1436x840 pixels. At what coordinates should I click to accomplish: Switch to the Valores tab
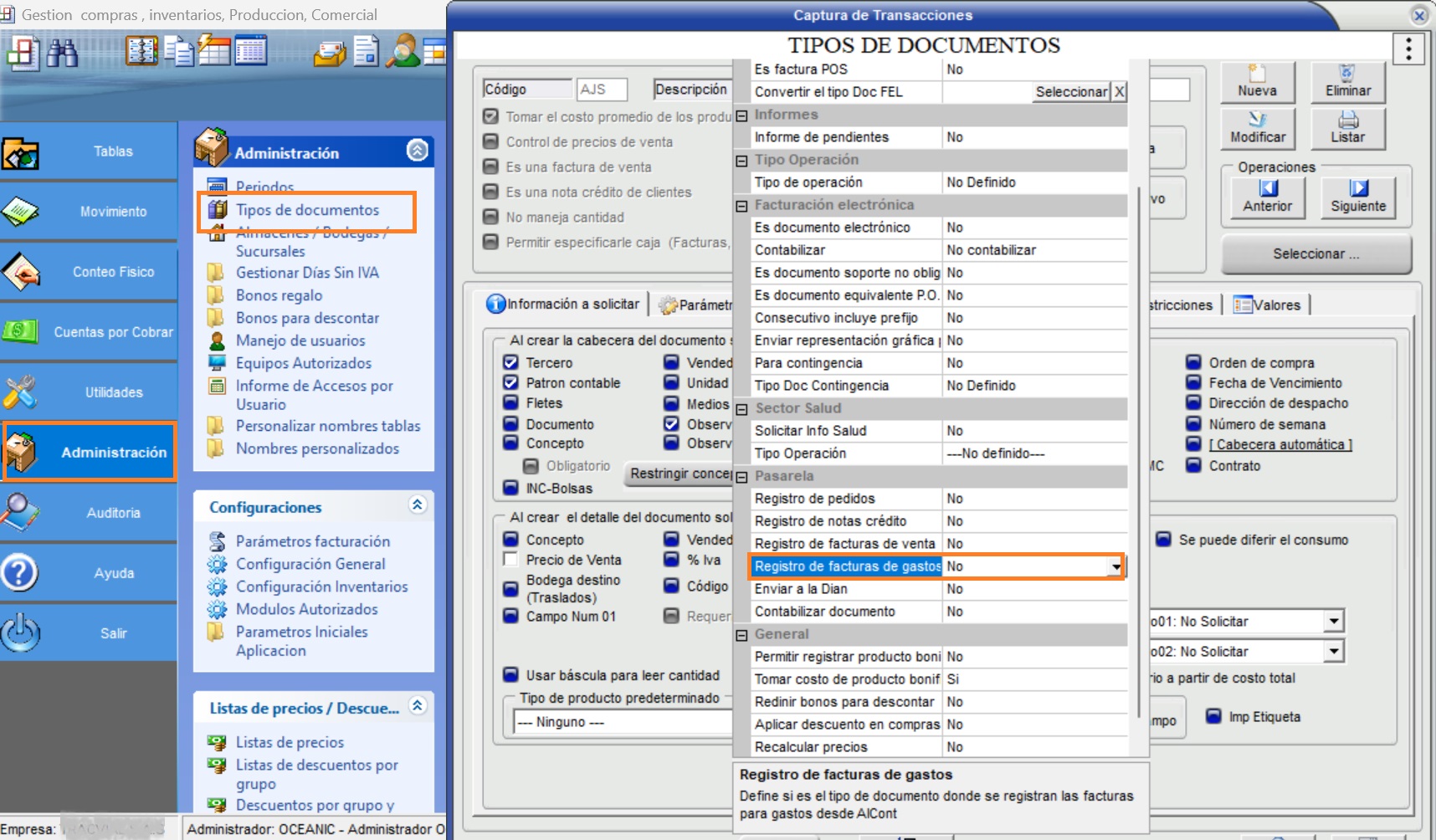(1267, 305)
